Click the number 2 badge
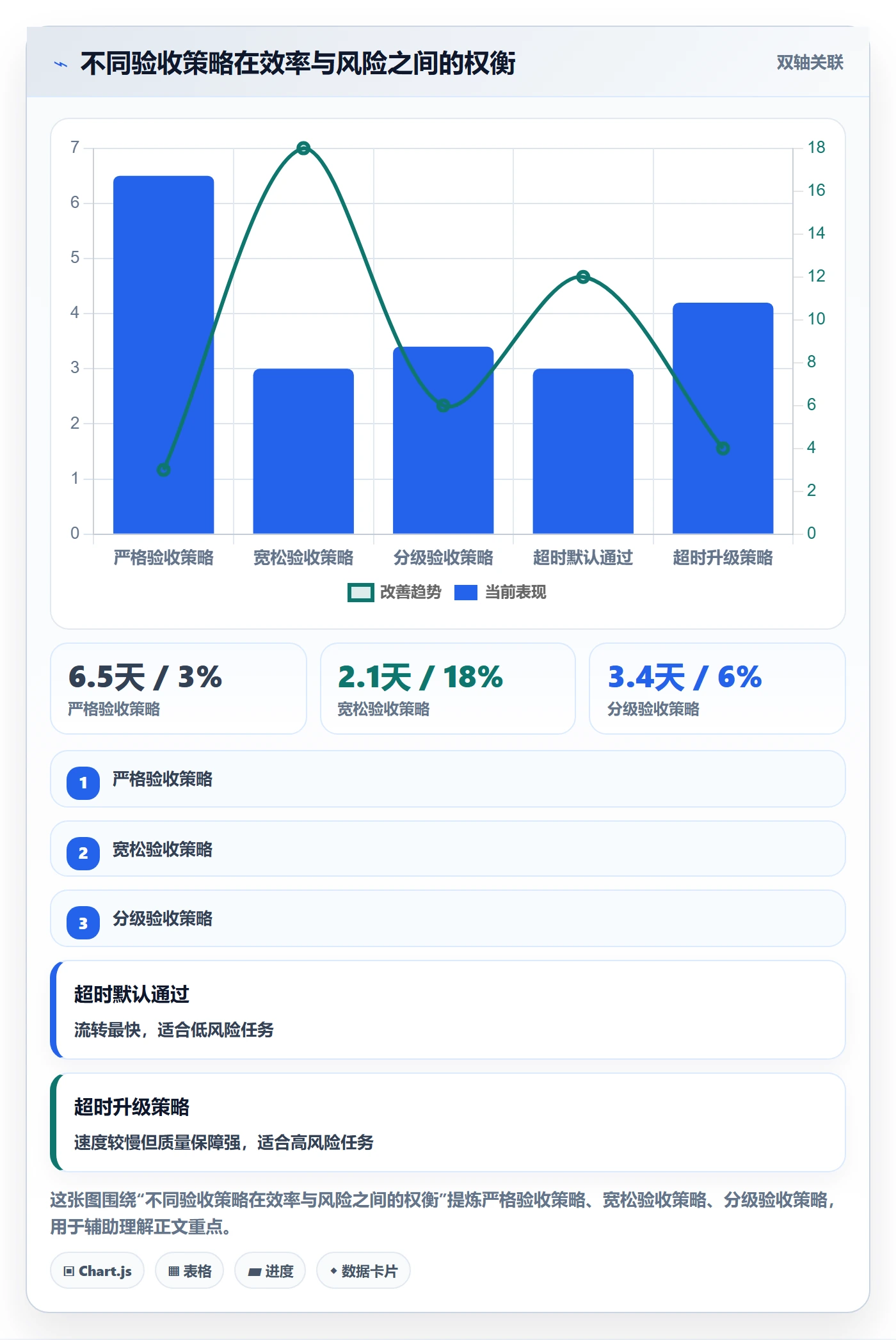The height and width of the screenshot is (1340, 896). tap(83, 853)
